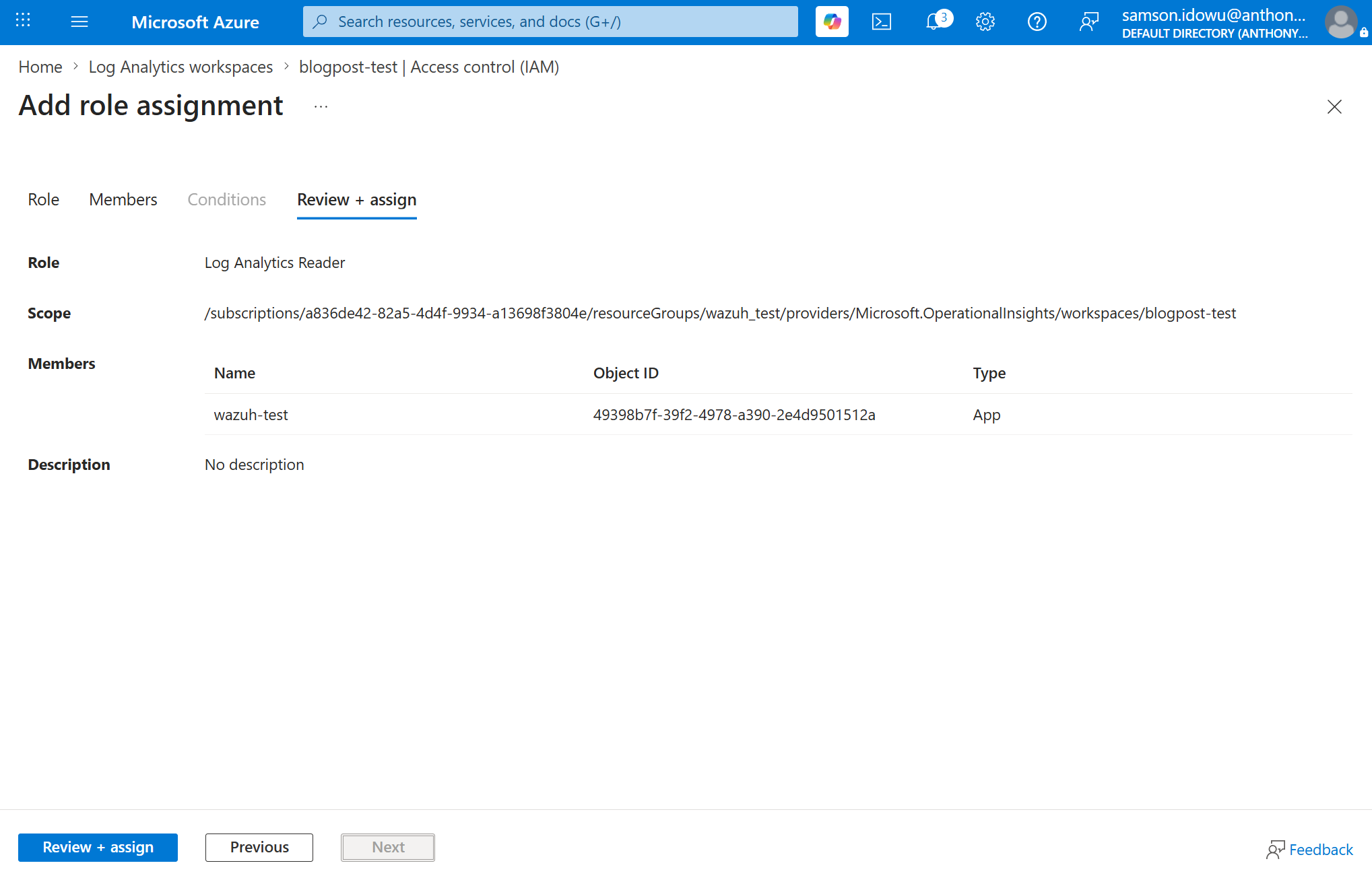Click the Previous button

[x=259, y=847]
